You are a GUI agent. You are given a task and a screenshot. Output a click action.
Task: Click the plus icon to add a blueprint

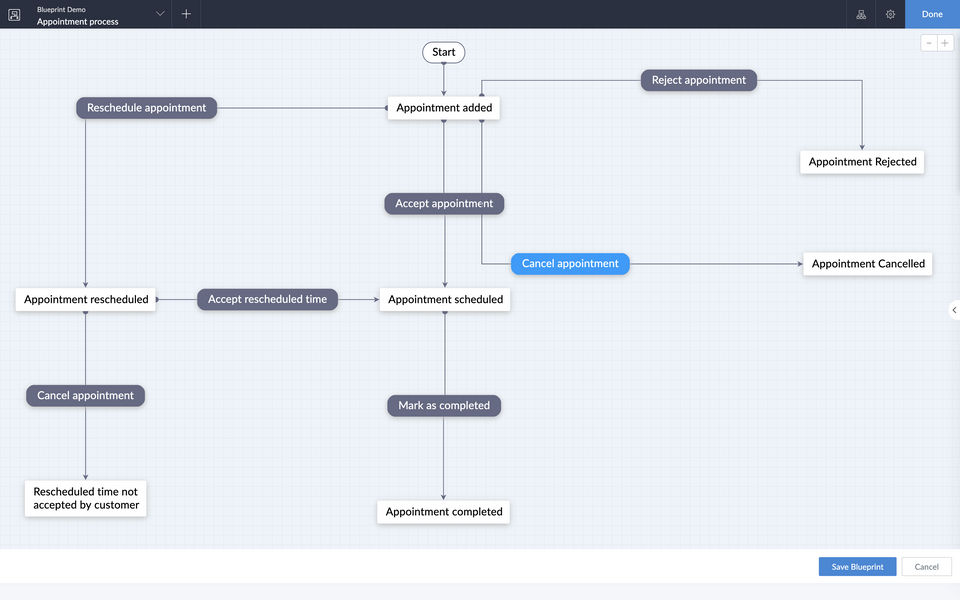tap(186, 14)
